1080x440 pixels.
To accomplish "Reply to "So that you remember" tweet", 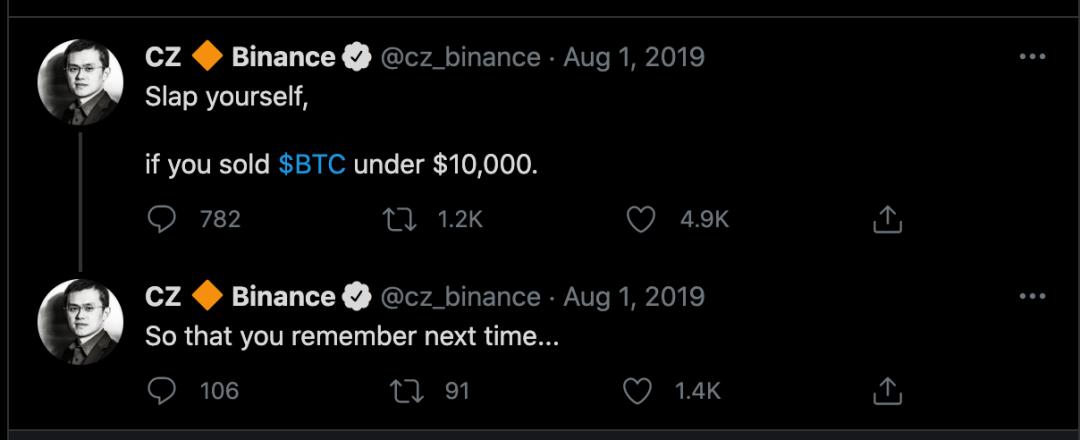I will [x=161, y=390].
